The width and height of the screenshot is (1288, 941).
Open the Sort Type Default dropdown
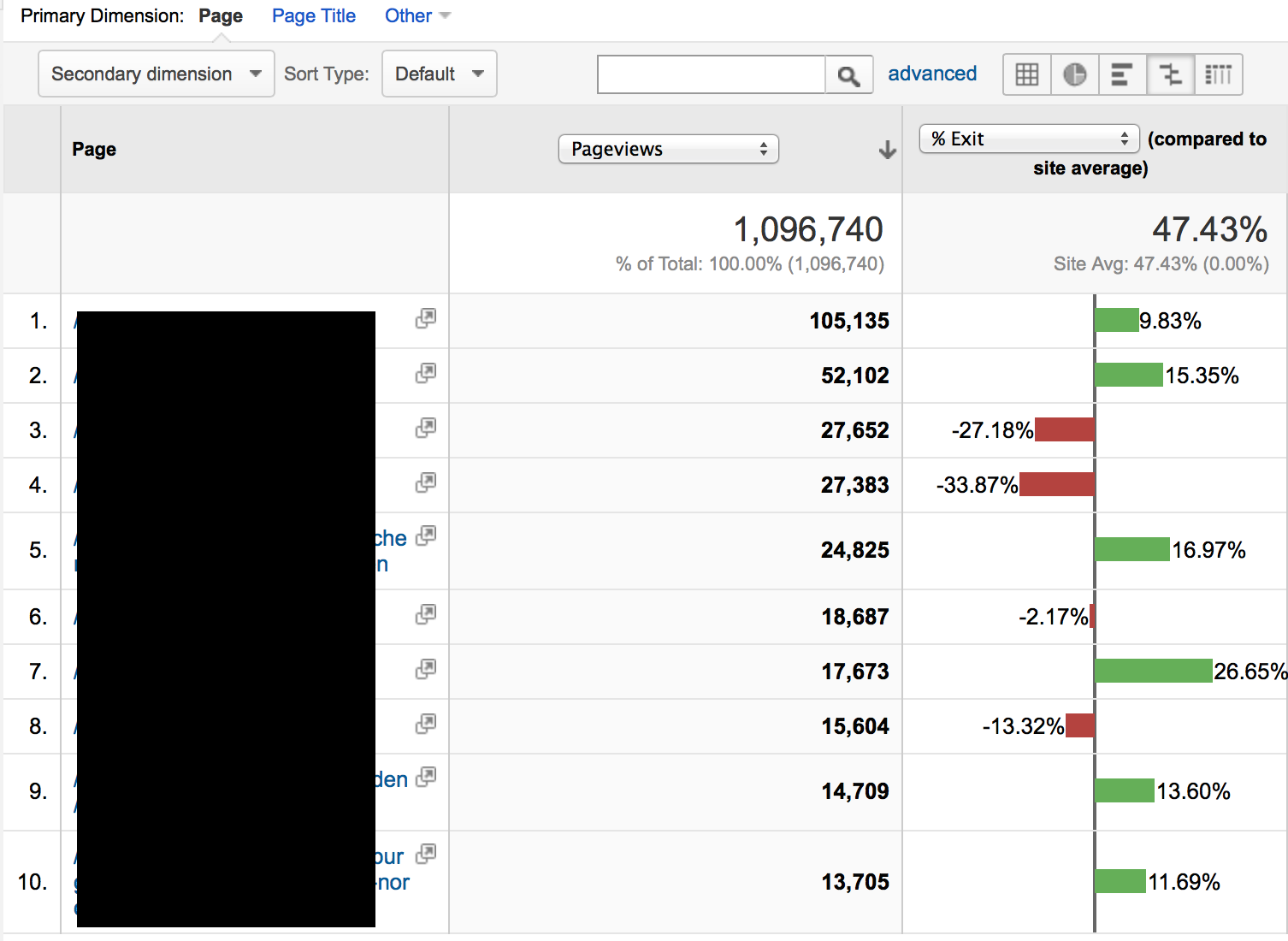(x=440, y=74)
